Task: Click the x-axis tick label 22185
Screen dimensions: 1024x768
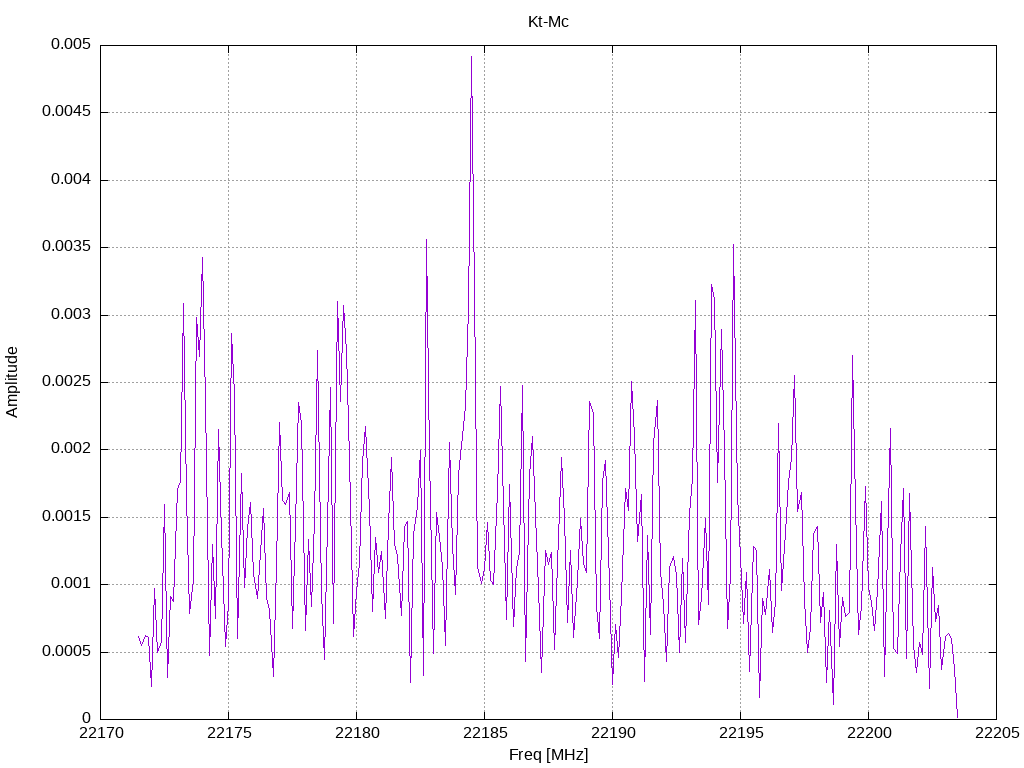Action: 484,733
